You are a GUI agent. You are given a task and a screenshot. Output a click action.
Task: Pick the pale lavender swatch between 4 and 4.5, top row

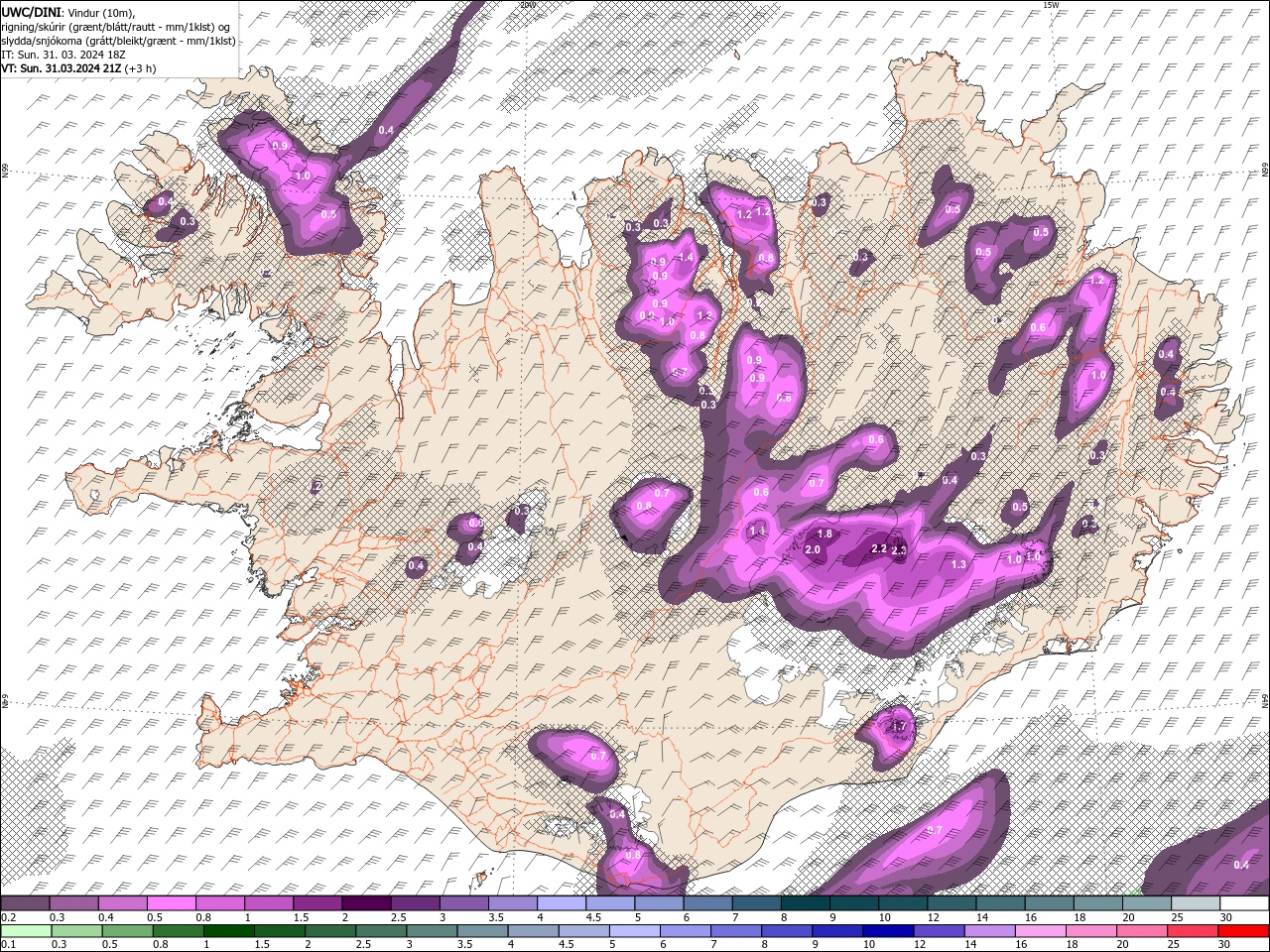(562, 903)
